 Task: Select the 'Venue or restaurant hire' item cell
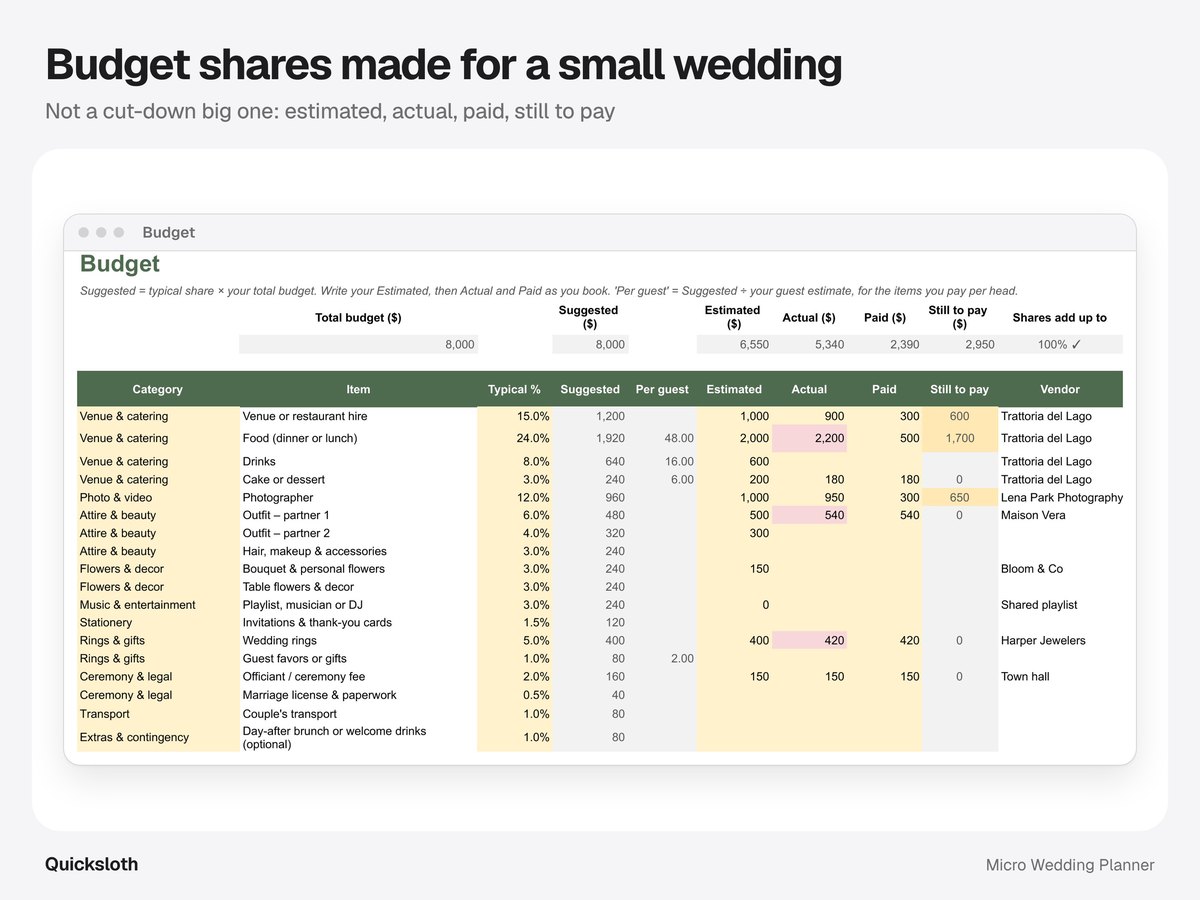coord(358,416)
